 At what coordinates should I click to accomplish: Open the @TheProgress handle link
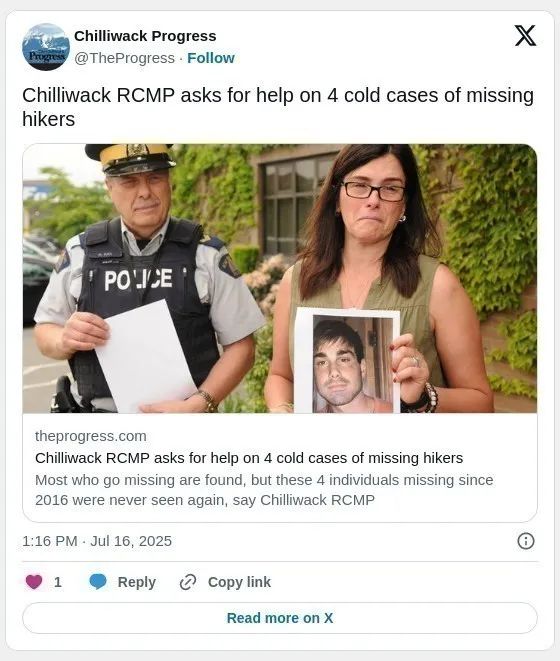[124, 58]
